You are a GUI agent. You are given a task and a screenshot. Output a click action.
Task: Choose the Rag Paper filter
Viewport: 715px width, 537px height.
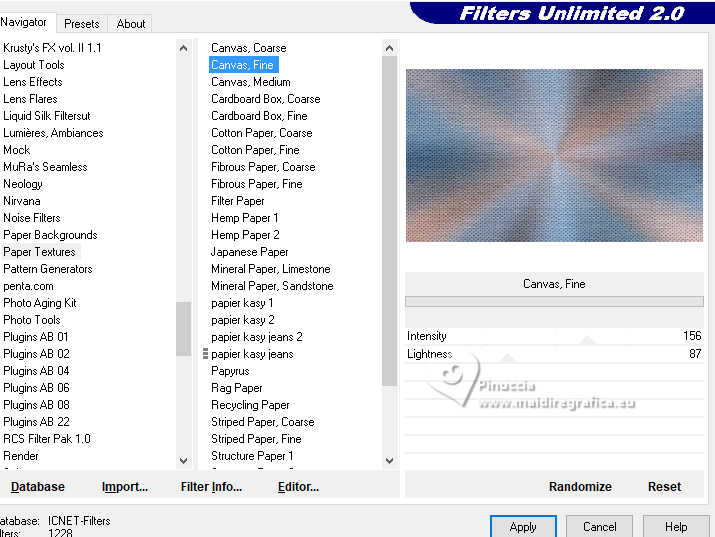237,388
